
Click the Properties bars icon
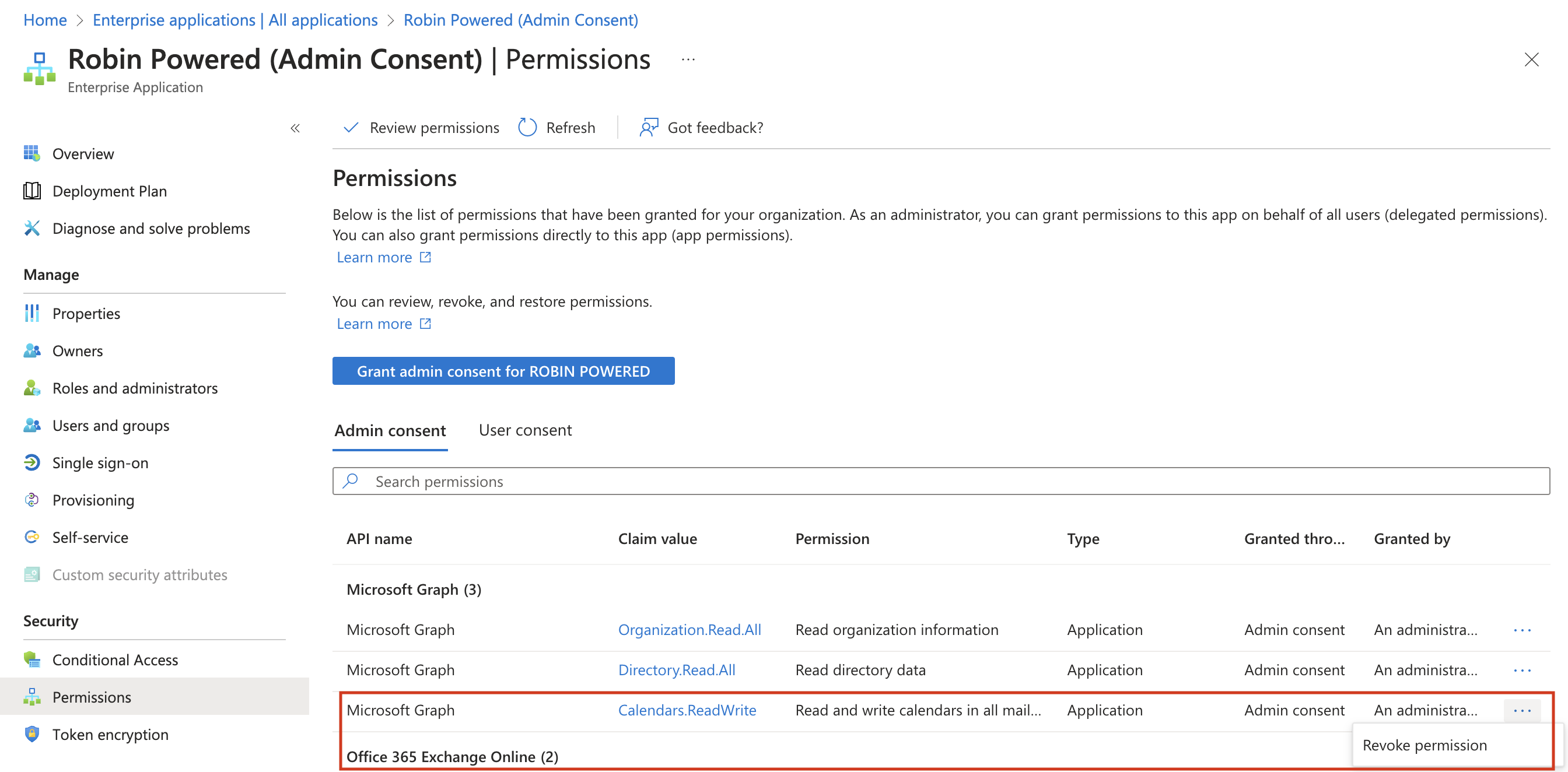[32, 313]
